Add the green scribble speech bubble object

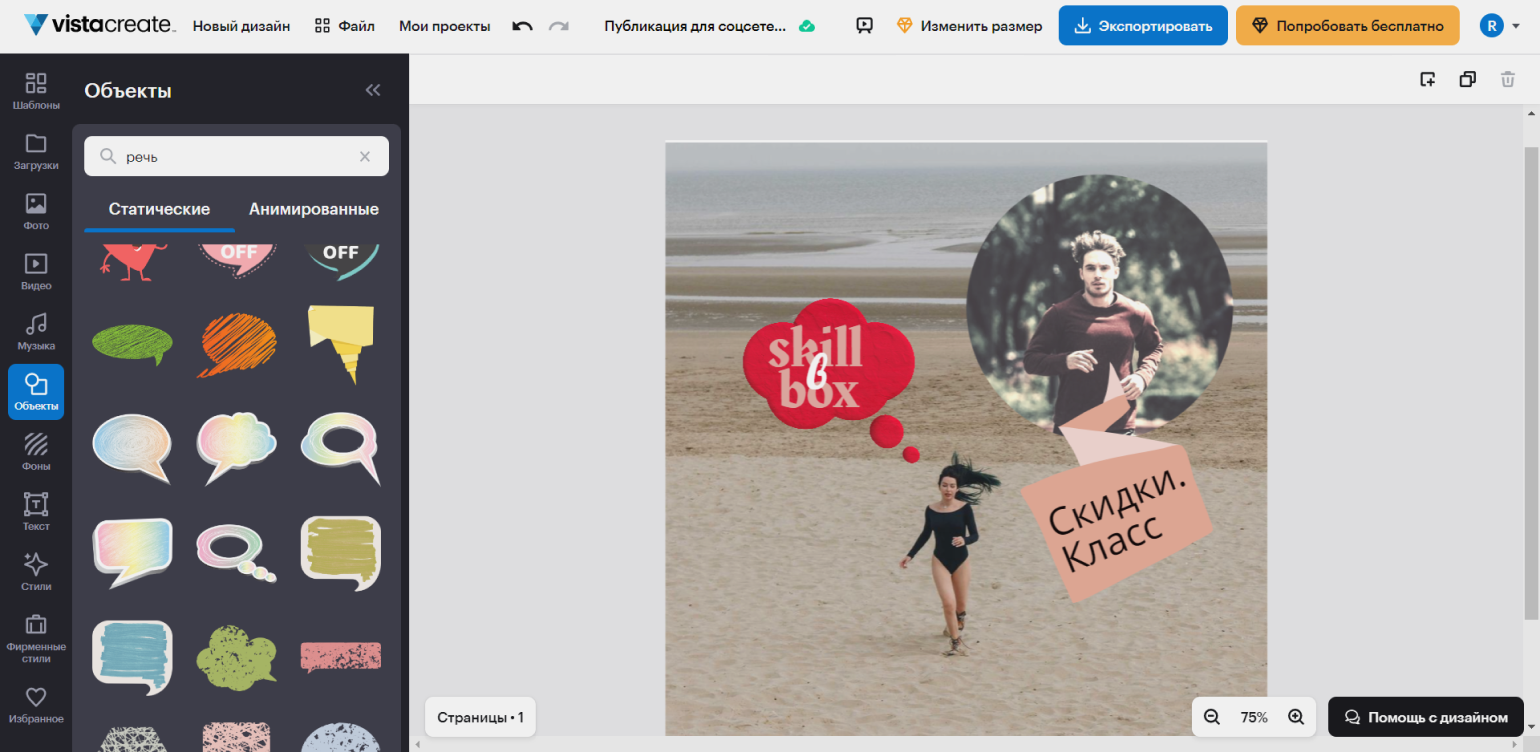pos(132,344)
